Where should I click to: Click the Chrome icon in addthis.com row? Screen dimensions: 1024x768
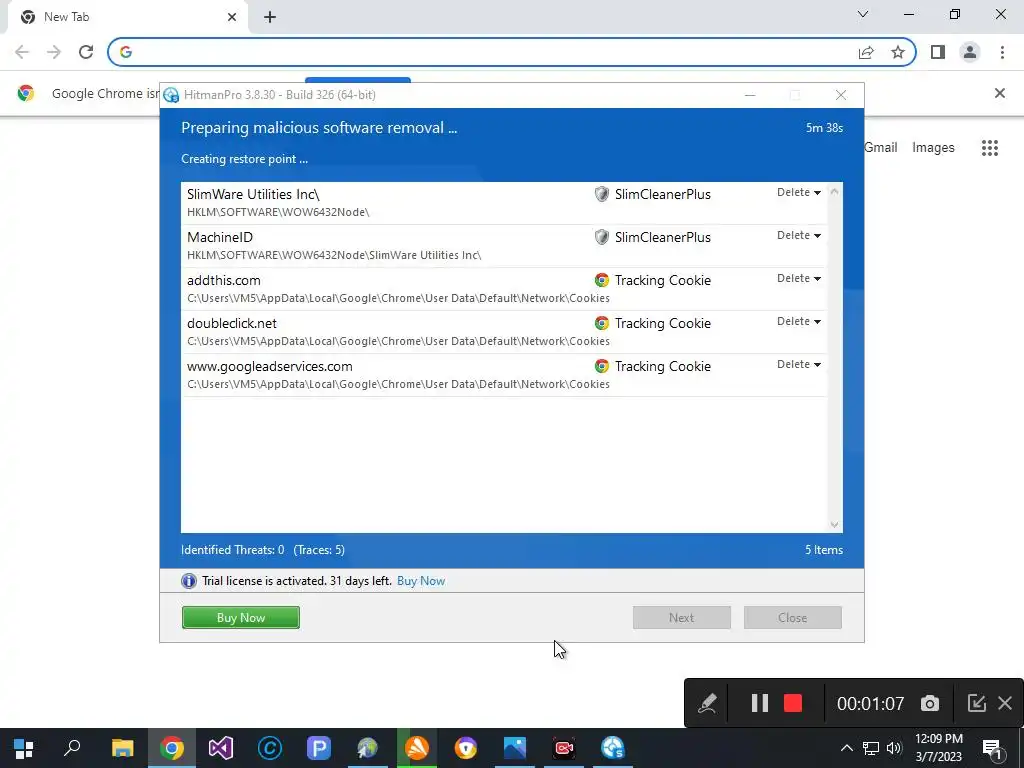point(601,280)
